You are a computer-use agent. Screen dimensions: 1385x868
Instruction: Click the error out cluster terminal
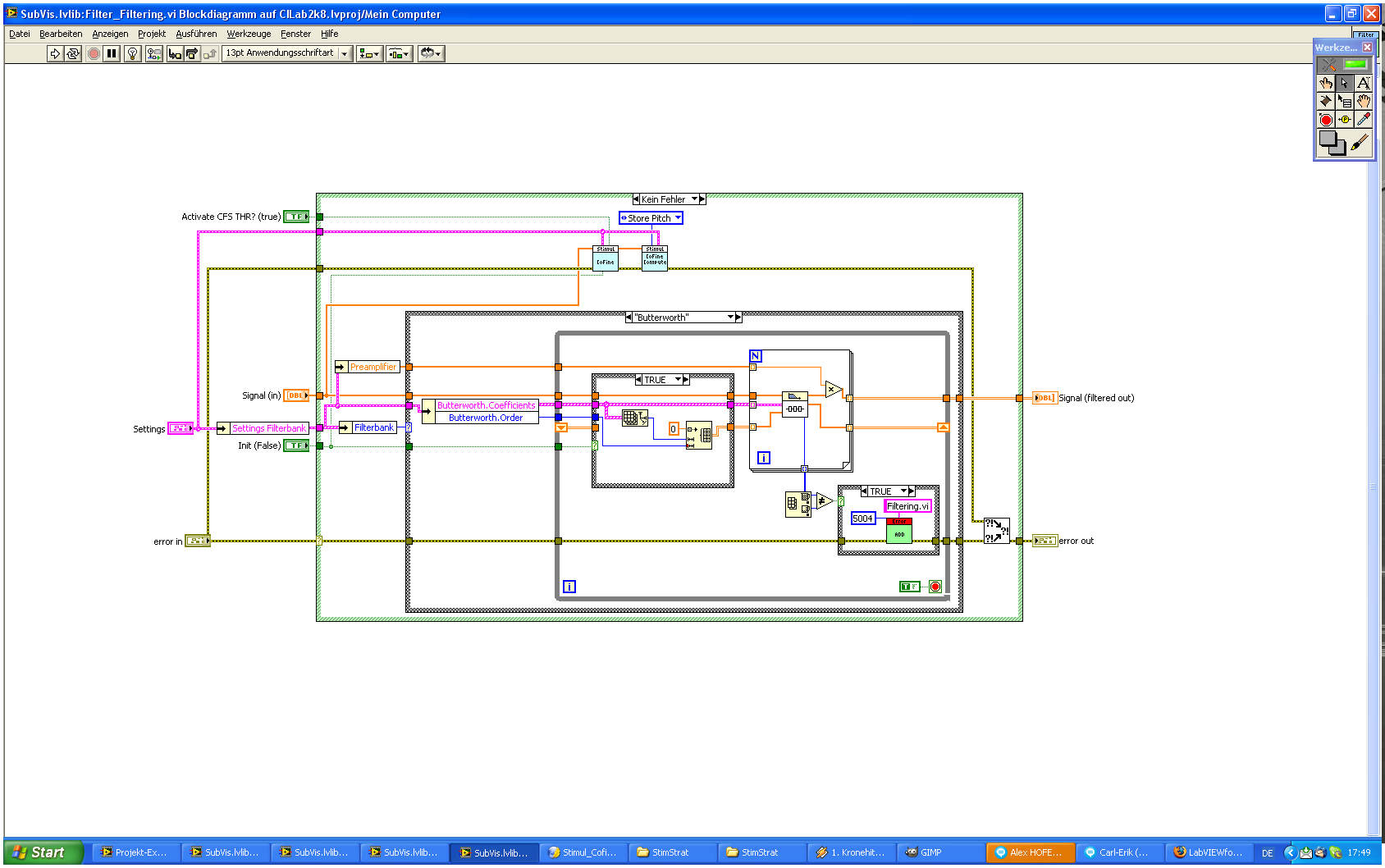click(1044, 541)
